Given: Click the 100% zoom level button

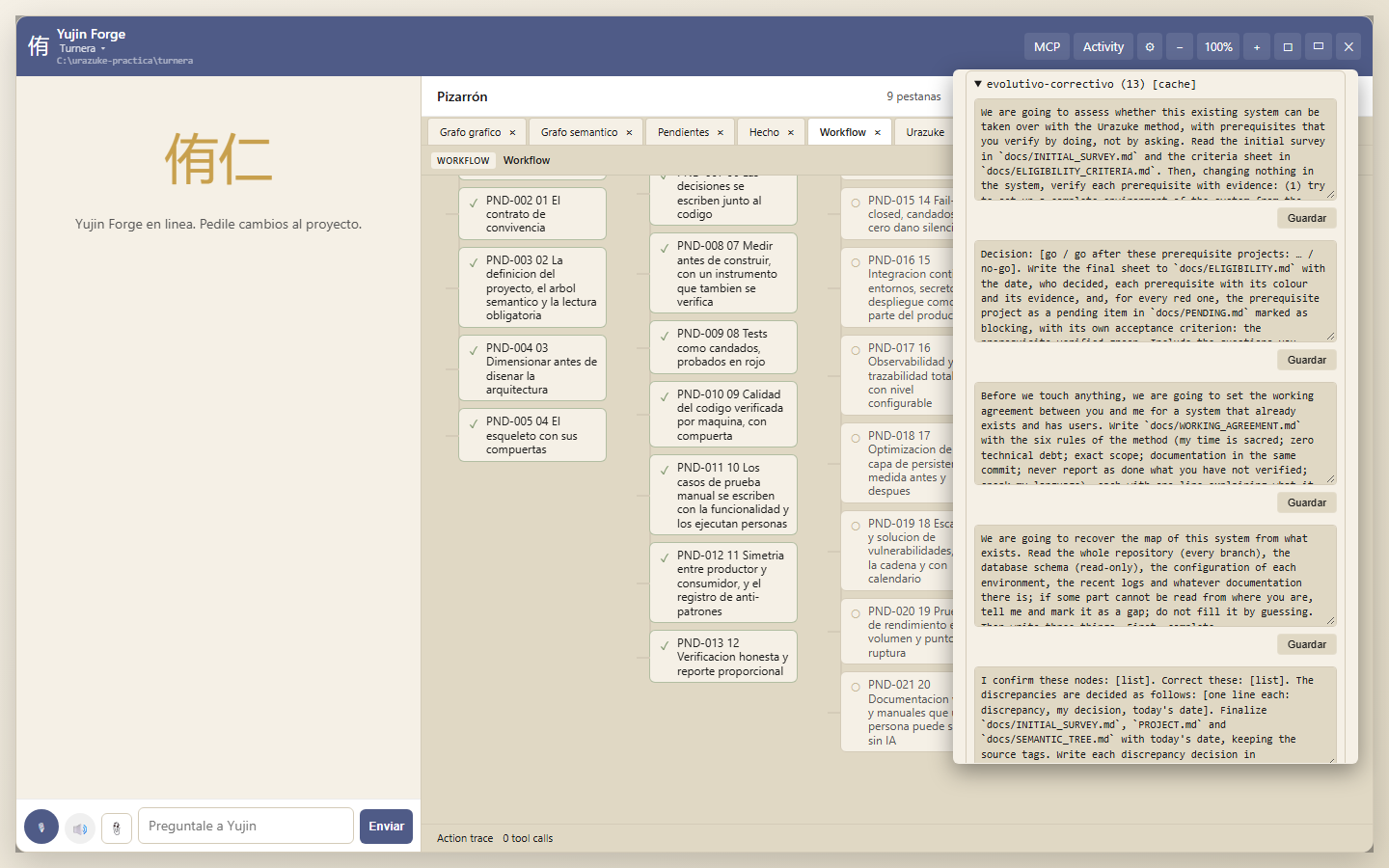Looking at the screenshot, I should click(x=1218, y=46).
